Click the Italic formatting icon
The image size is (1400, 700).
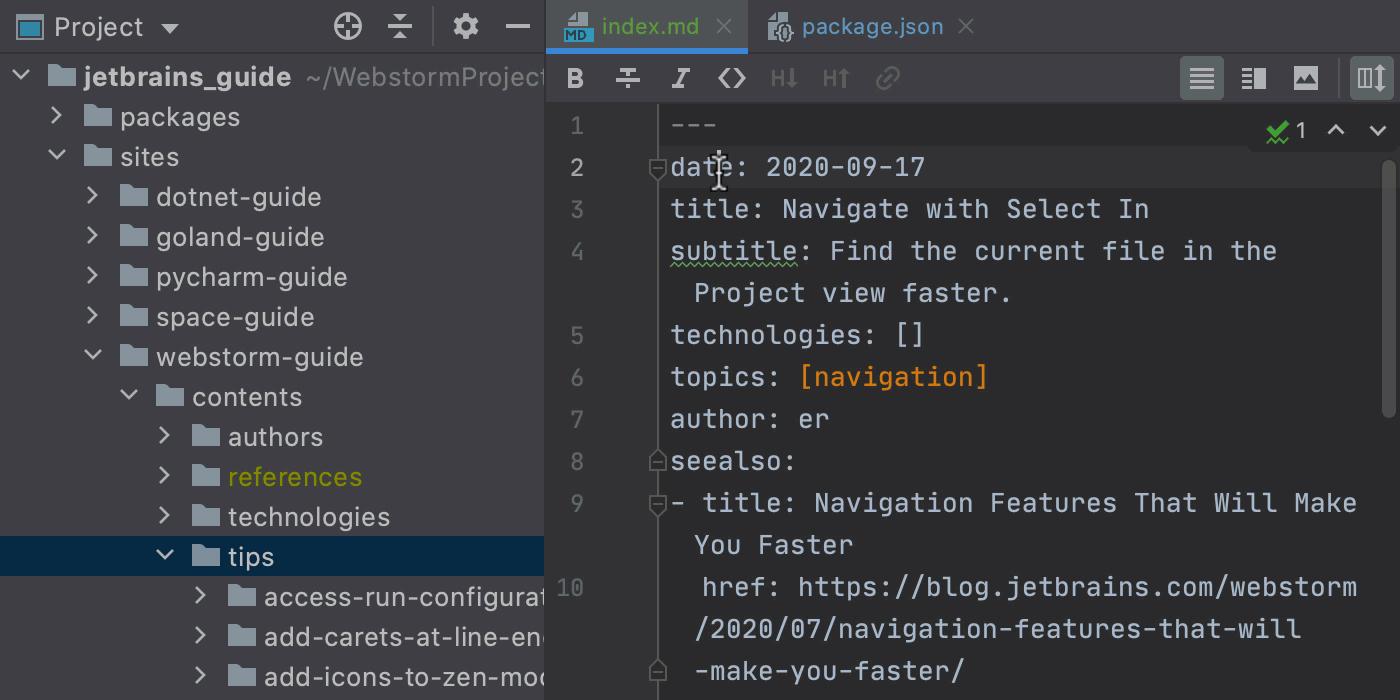point(680,78)
